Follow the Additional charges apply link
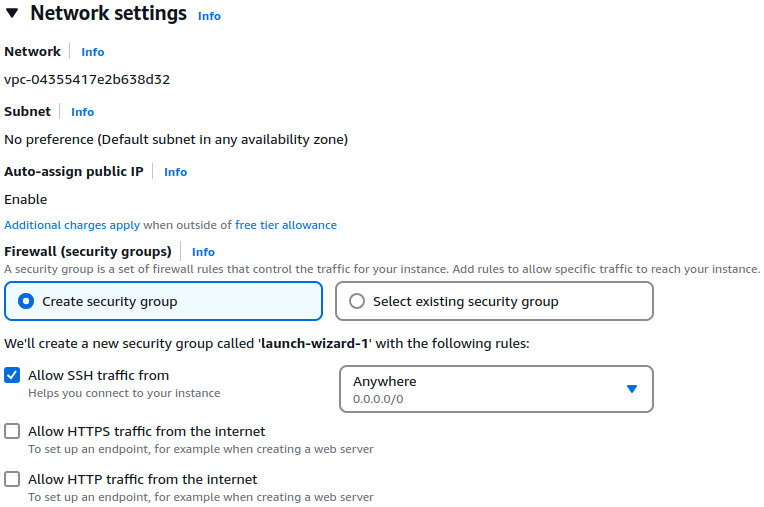764x507 pixels. tap(72, 225)
